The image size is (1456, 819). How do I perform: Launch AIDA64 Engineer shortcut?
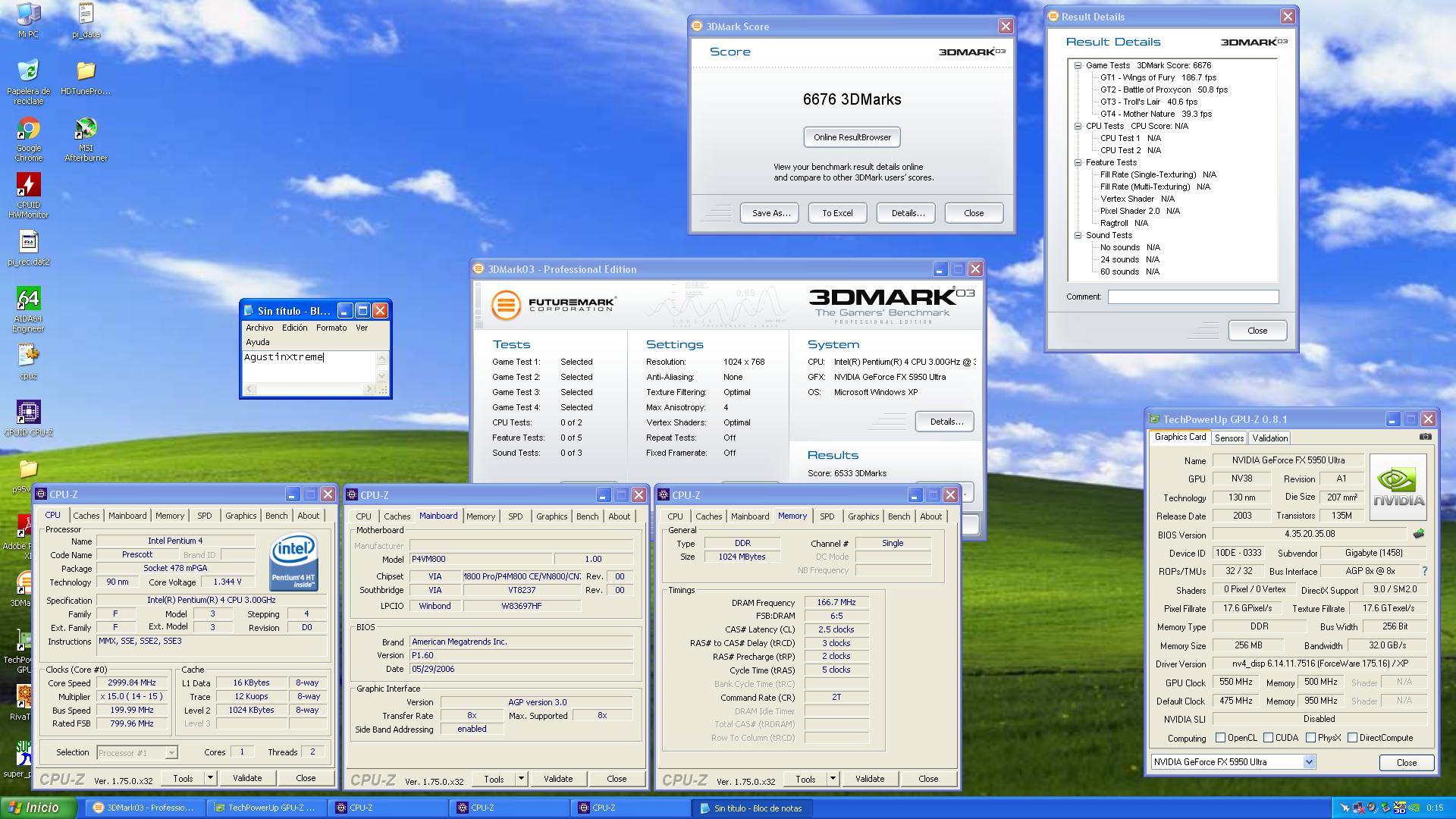click(x=28, y=309)
